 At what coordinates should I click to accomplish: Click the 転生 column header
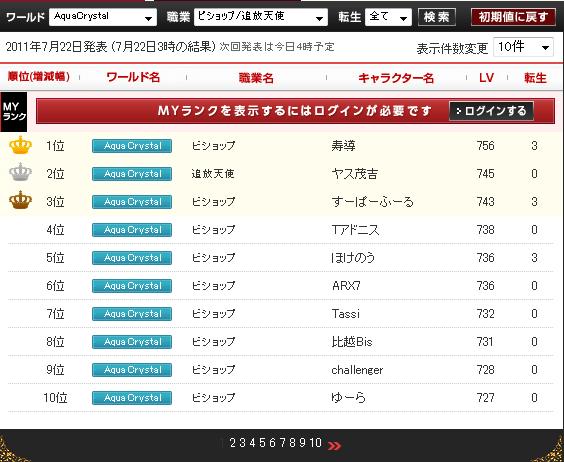[535, 78]
